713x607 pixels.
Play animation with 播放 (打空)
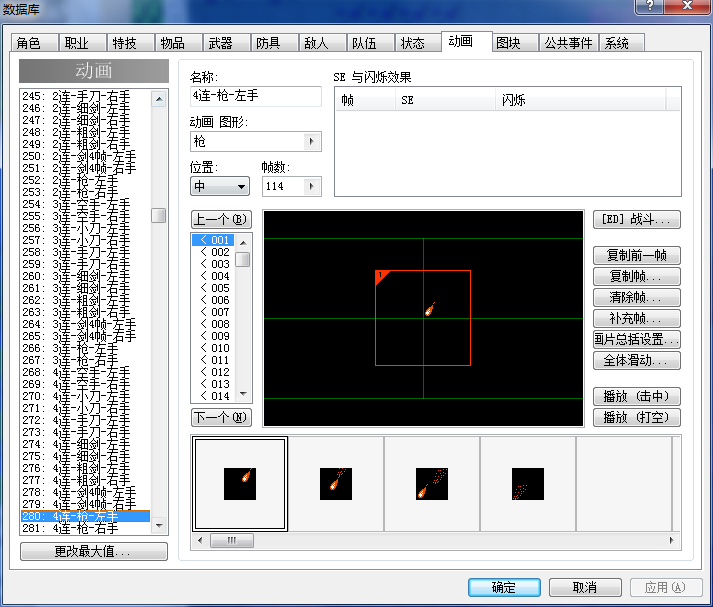click(x=637, y=417)
